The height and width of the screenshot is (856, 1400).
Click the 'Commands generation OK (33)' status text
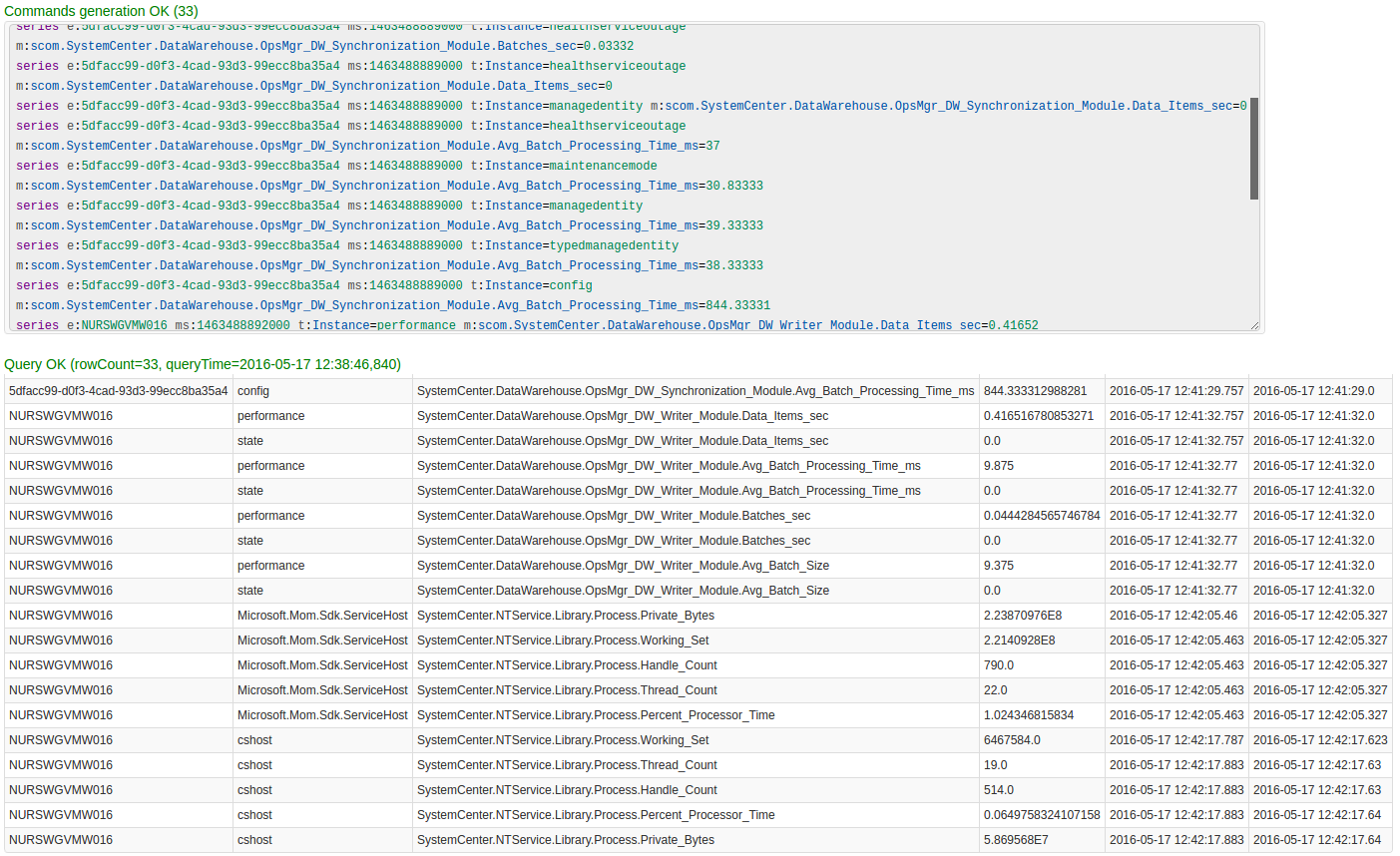point(101,11)
